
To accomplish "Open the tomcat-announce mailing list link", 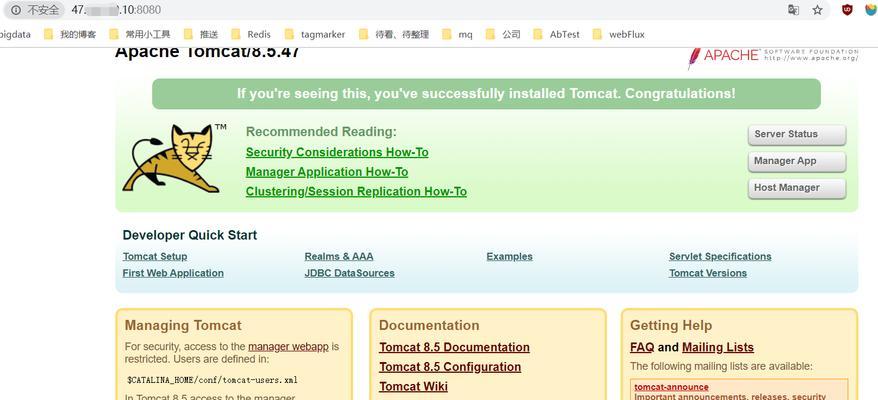I will point(671,387).
